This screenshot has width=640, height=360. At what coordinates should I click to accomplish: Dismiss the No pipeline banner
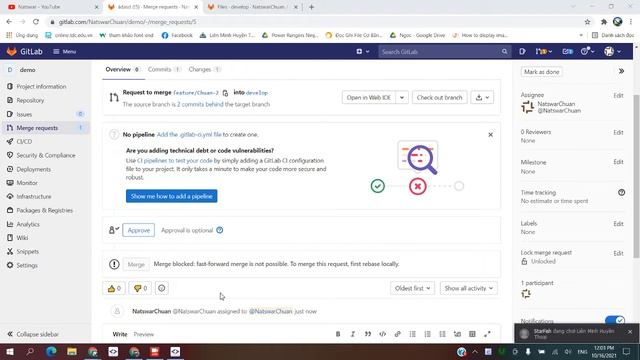[491, 135]
